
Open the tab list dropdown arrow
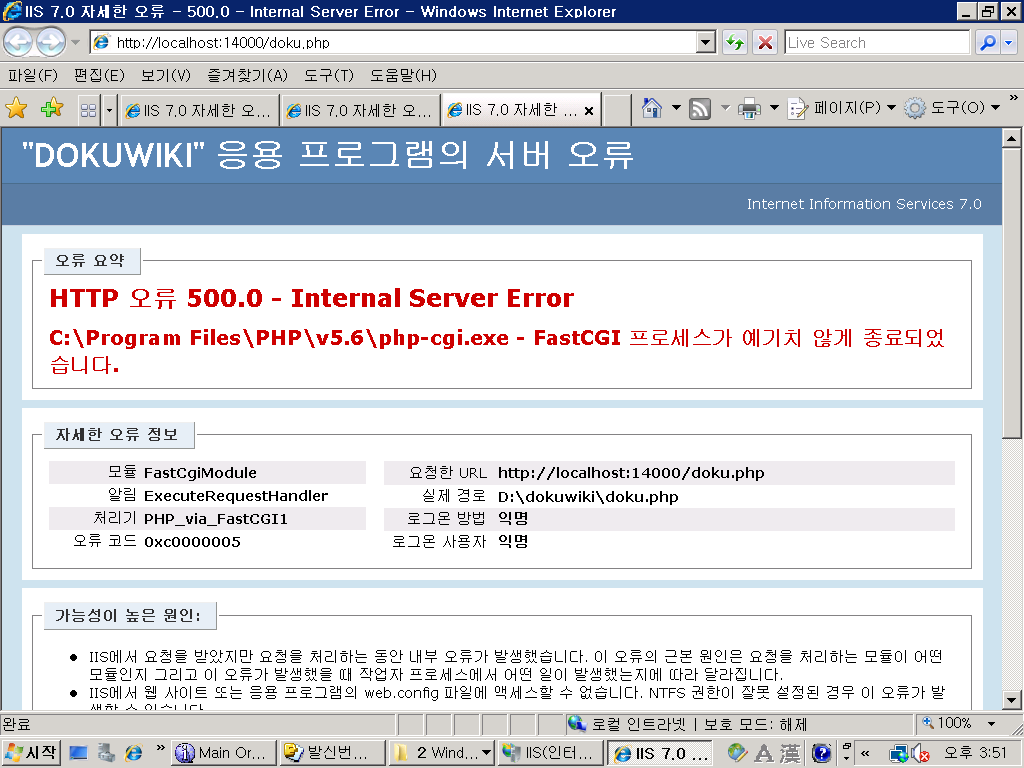109,110
